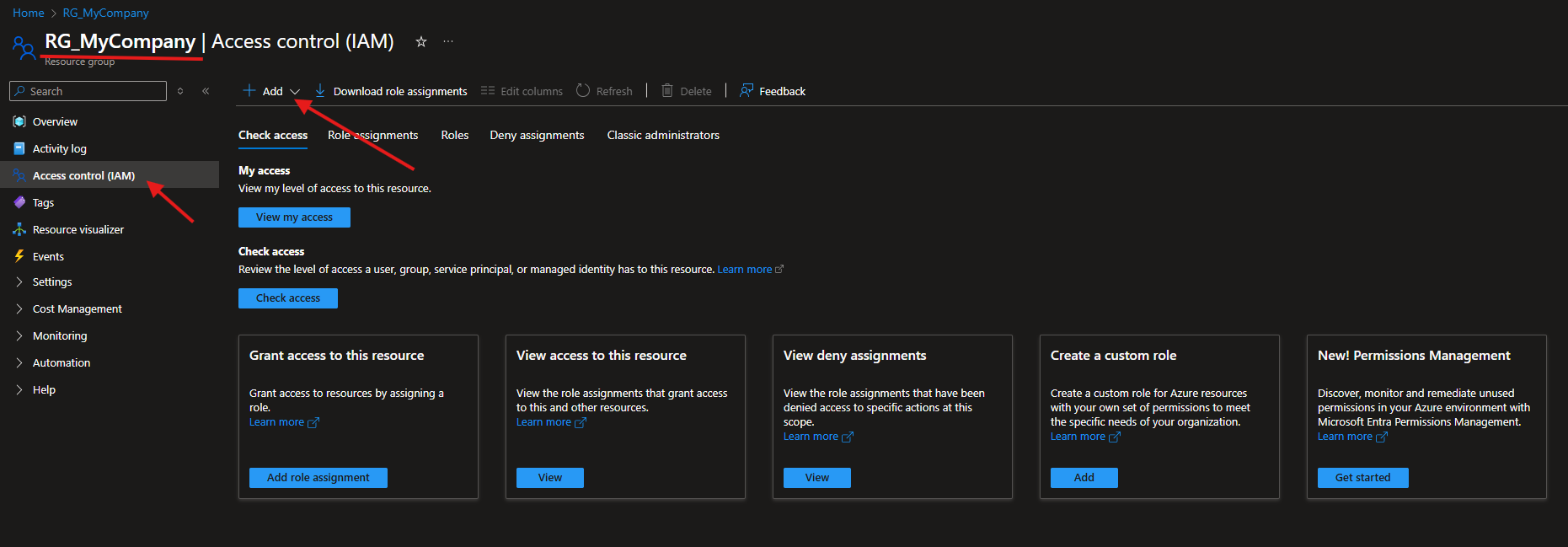Screen dimensions: 1568x547
Task: Click the View my access button
Action: (294, 217)
